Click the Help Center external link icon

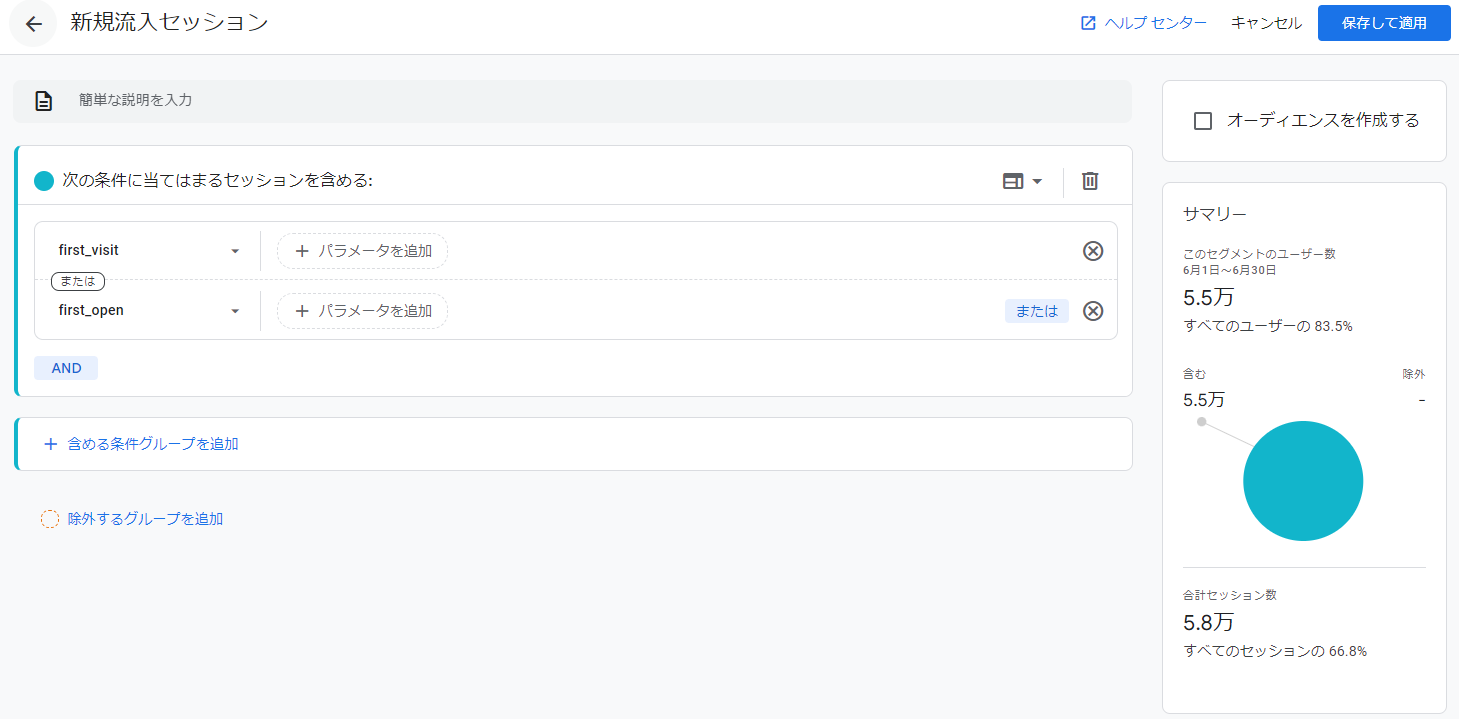[x=1089, y=23]
